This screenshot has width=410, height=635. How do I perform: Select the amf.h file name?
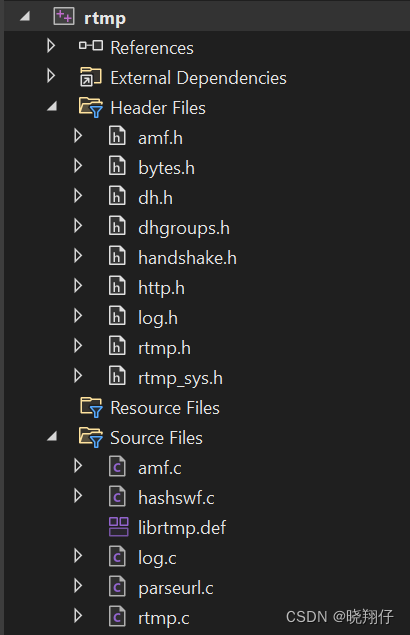160,138
